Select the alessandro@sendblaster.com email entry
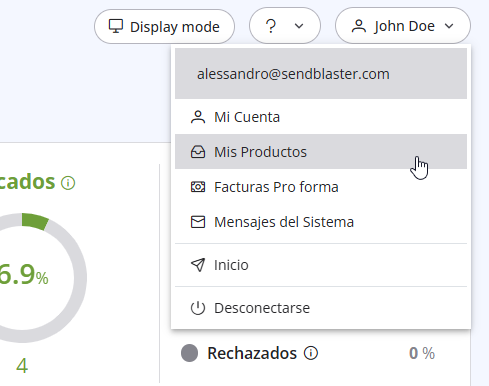 click(321, 74)
